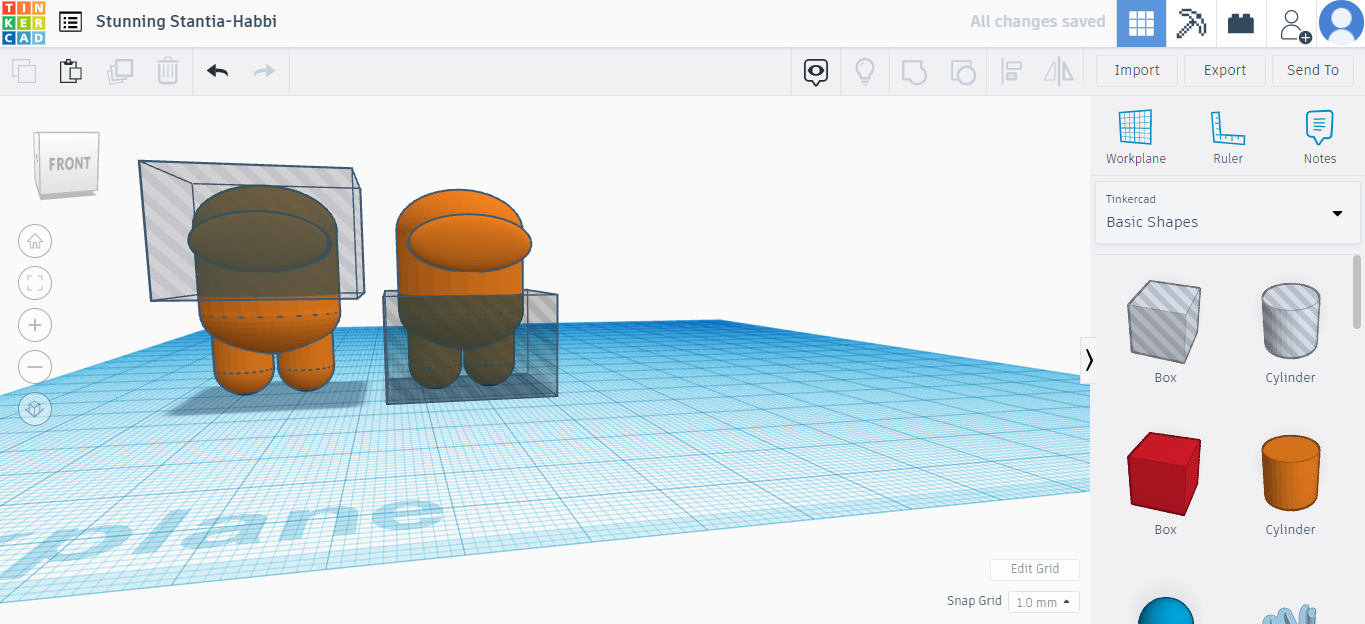
Task: Open the designs list icon
Action: [x=70, y=22]
